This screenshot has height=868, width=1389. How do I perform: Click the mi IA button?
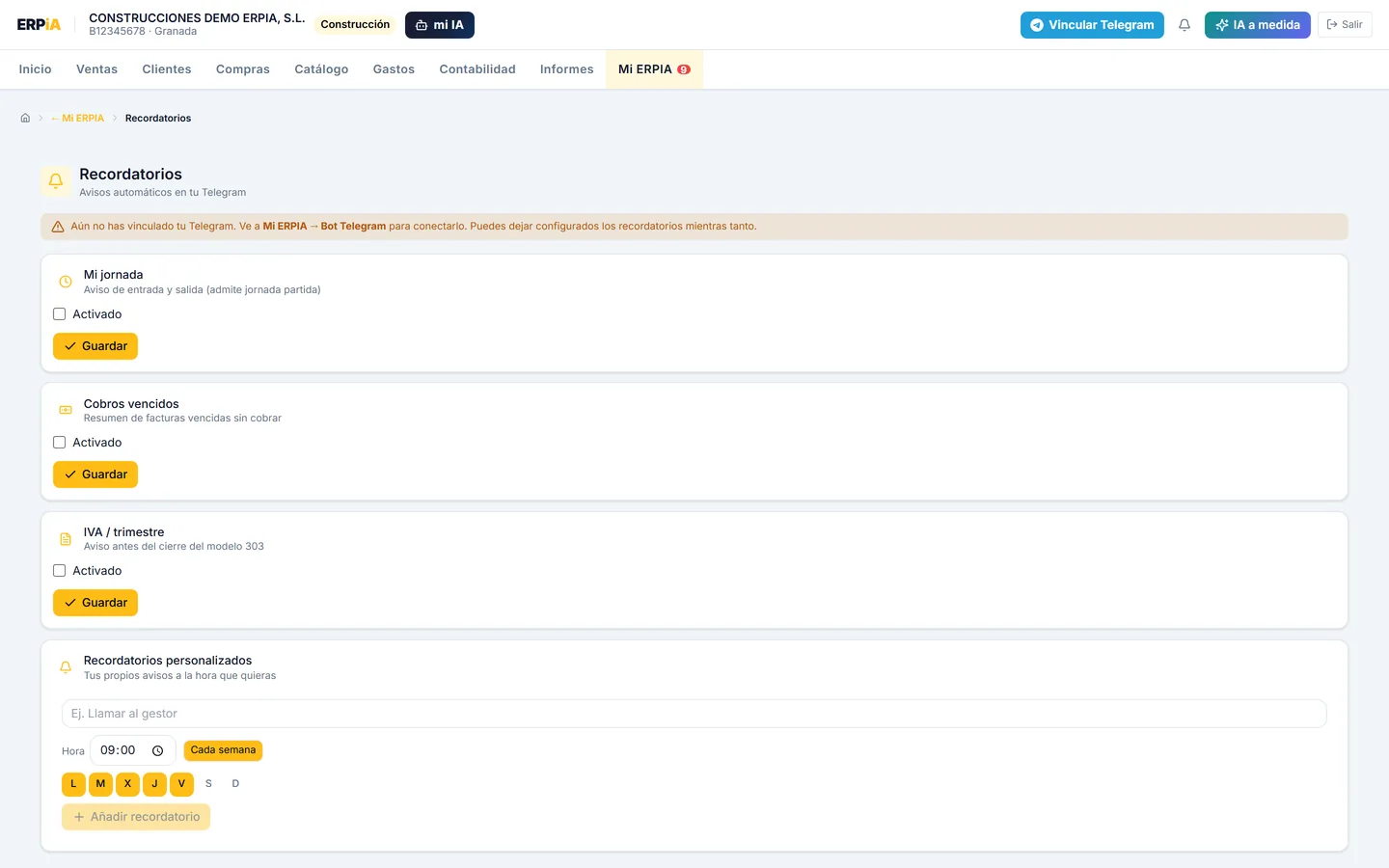tap(440, 25)
